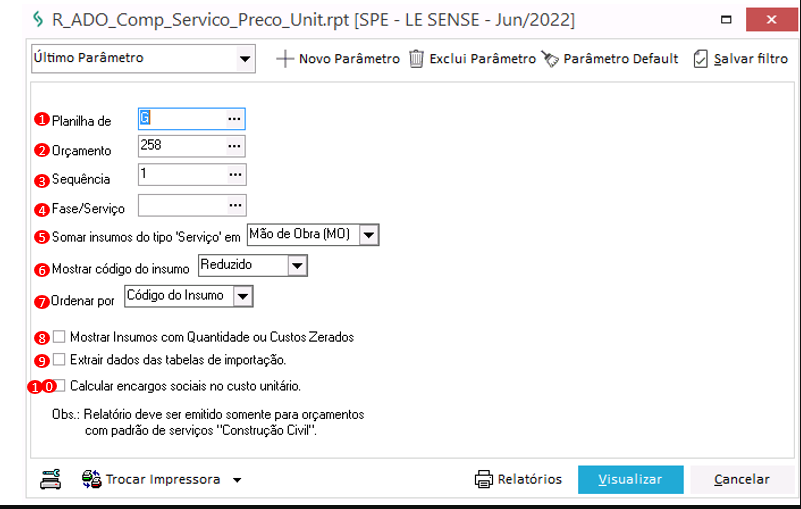801x509 pixels.
Task: Open lookup ellipsis for Fase/Serviço
Action: coord(235,205)
